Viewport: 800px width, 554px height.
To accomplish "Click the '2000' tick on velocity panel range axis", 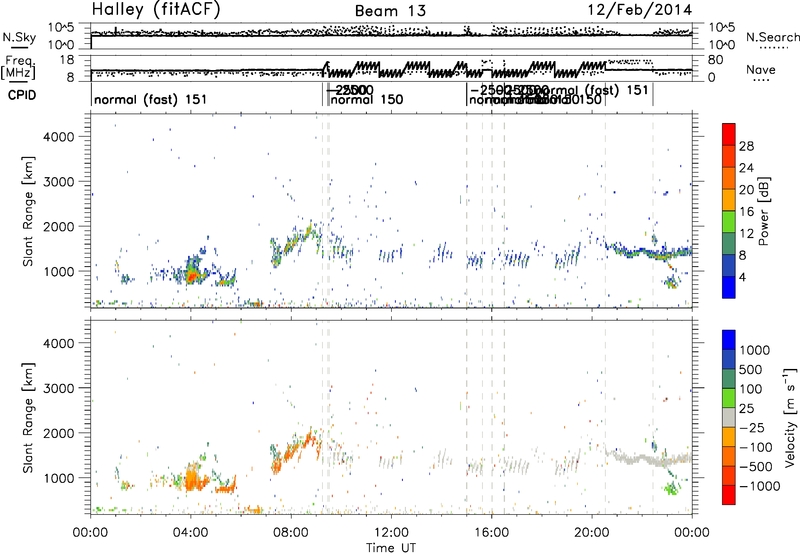I will (59, 433).
